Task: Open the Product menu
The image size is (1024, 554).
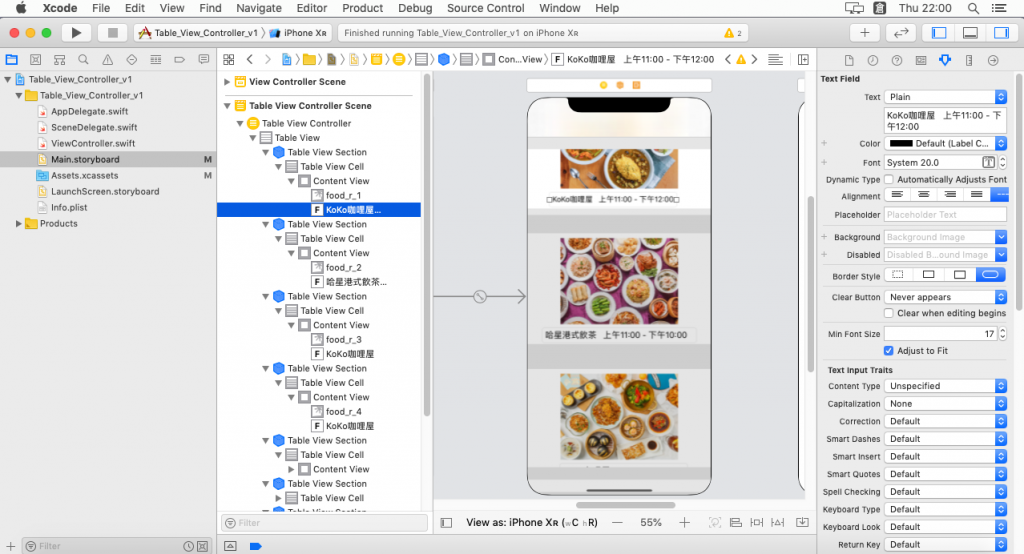Action: [x=362, y=8]
